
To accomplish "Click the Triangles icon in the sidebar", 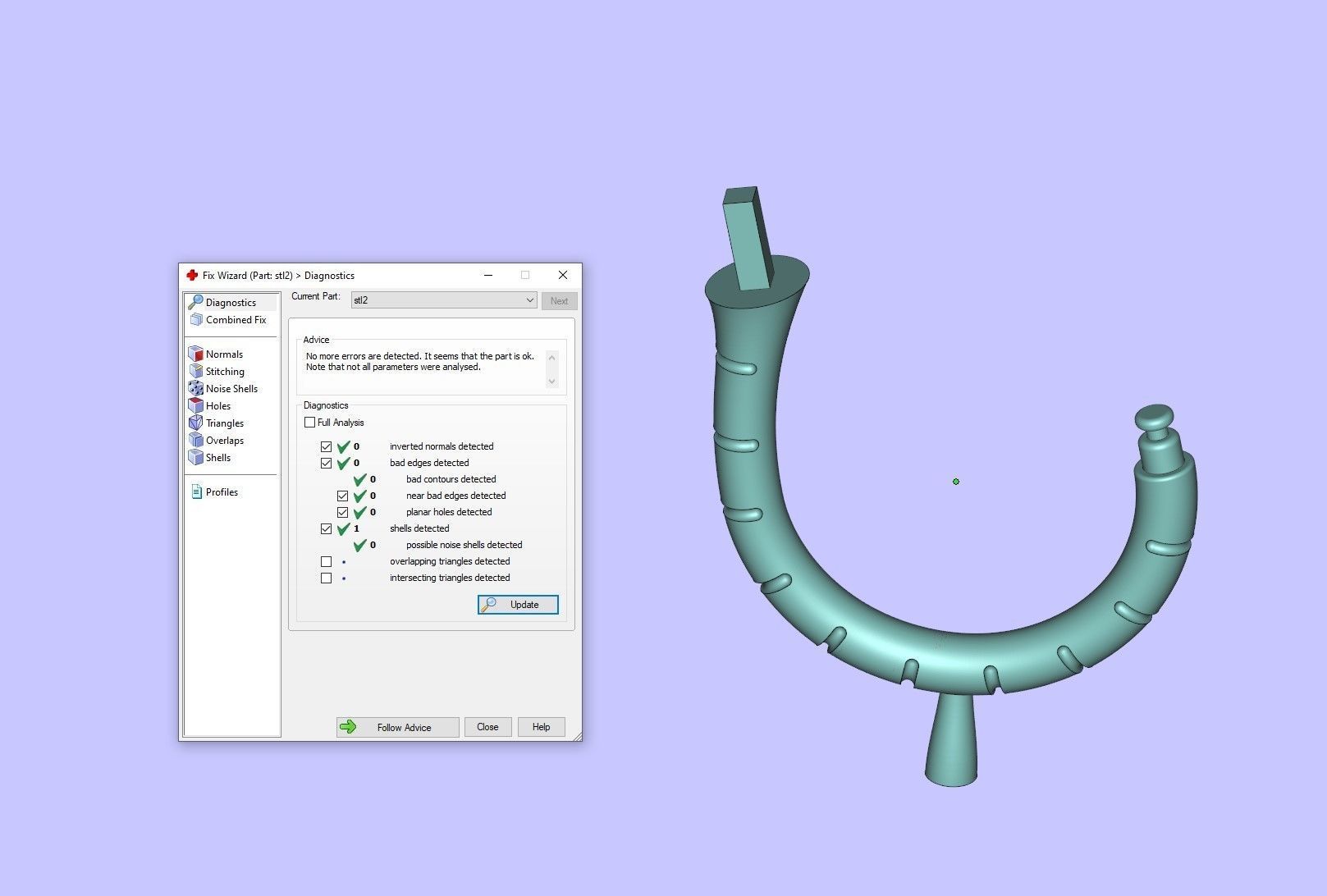I will 195,423.
